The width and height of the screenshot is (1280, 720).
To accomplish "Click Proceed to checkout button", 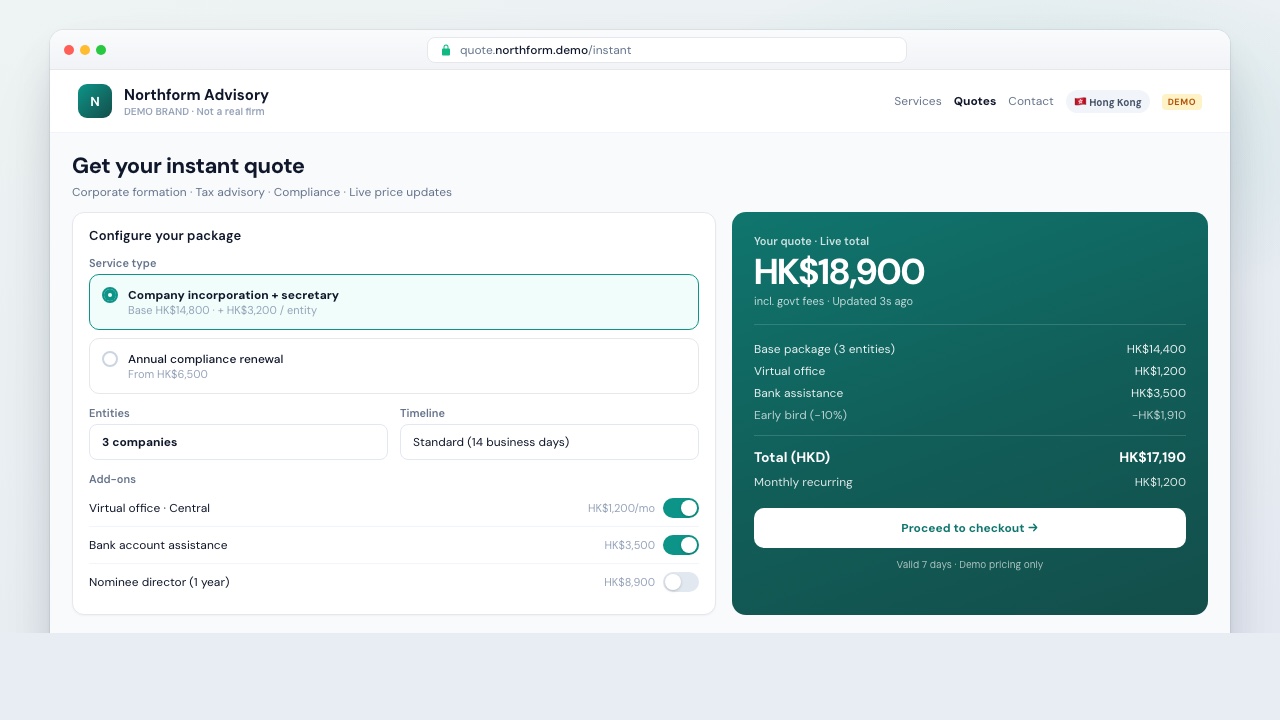I will pos(970,528).
